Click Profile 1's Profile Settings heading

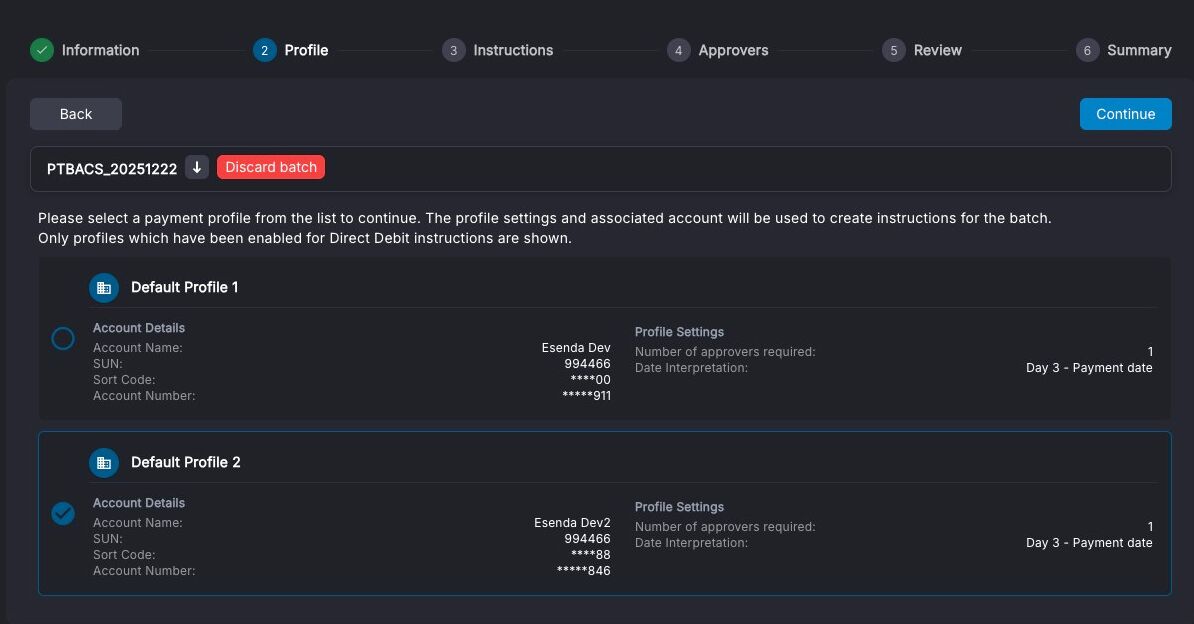point(679,332)
